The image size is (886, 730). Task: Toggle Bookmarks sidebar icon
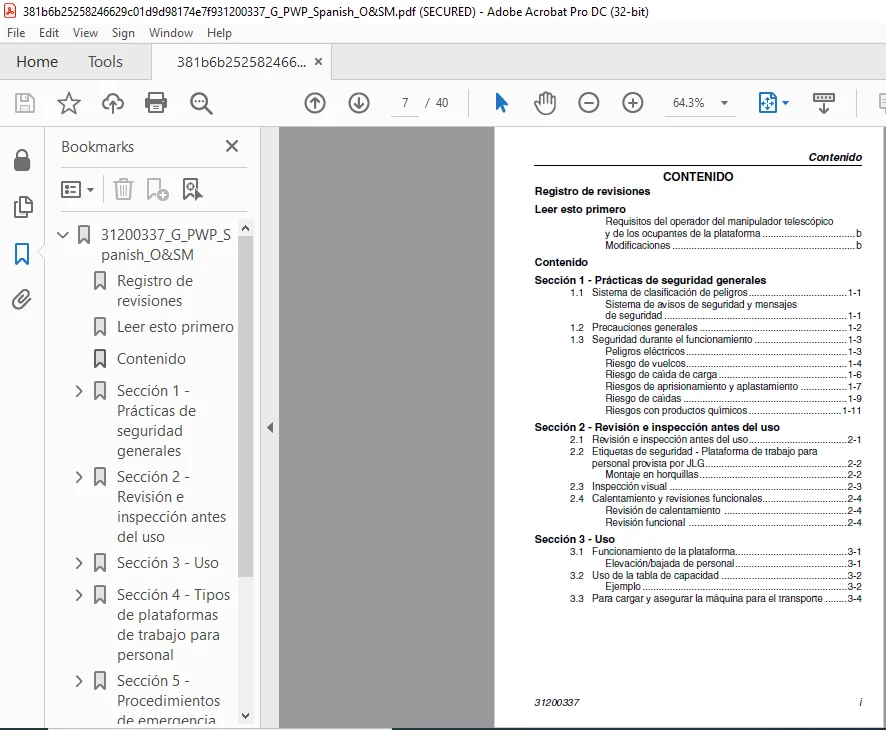point(22,254)
